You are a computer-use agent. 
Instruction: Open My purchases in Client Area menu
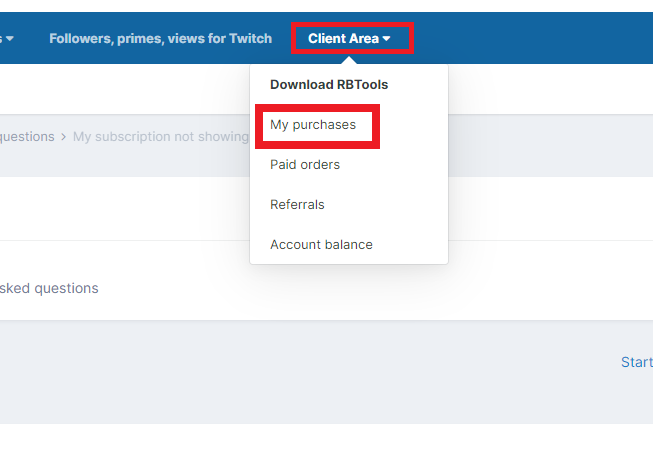(x=313, y=125)
